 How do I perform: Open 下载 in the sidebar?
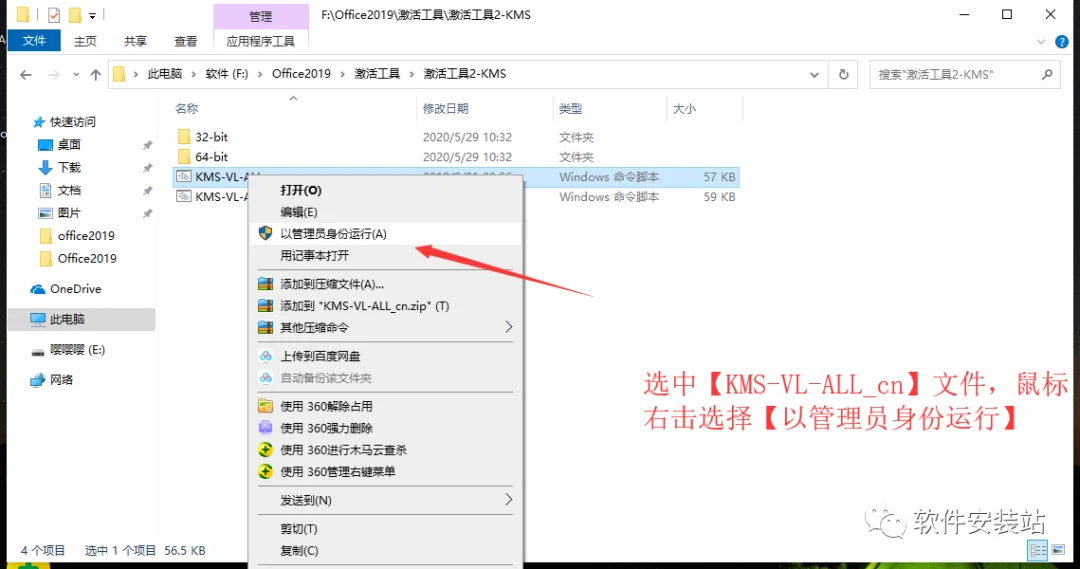pyautogui.click(x=69, y=167)
